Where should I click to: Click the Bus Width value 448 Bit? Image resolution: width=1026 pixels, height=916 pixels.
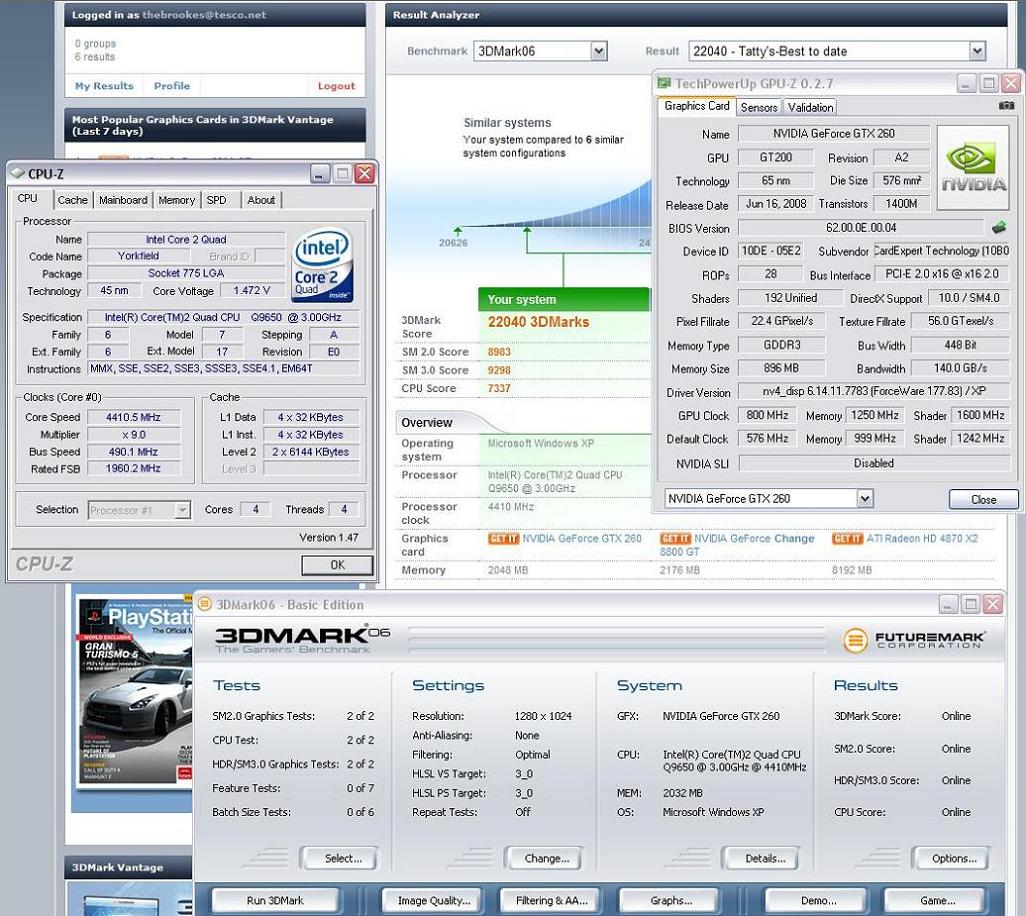pyautogui.click(x=960, y=345)
